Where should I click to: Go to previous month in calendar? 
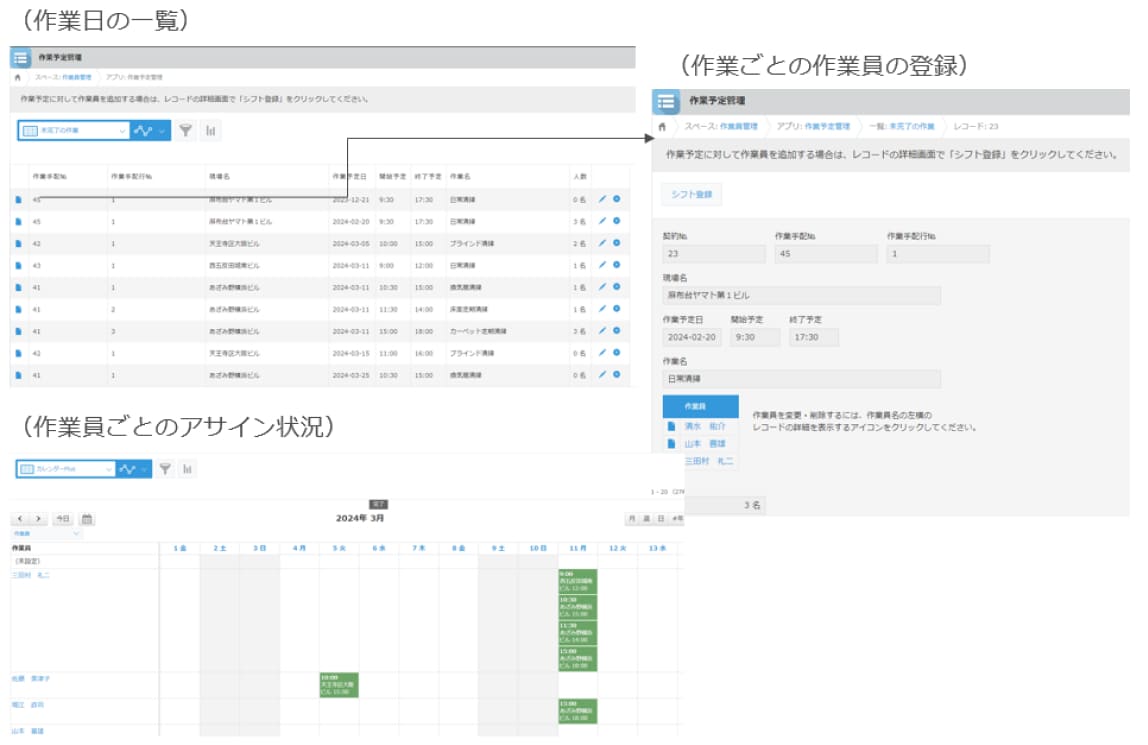[20, 520]
